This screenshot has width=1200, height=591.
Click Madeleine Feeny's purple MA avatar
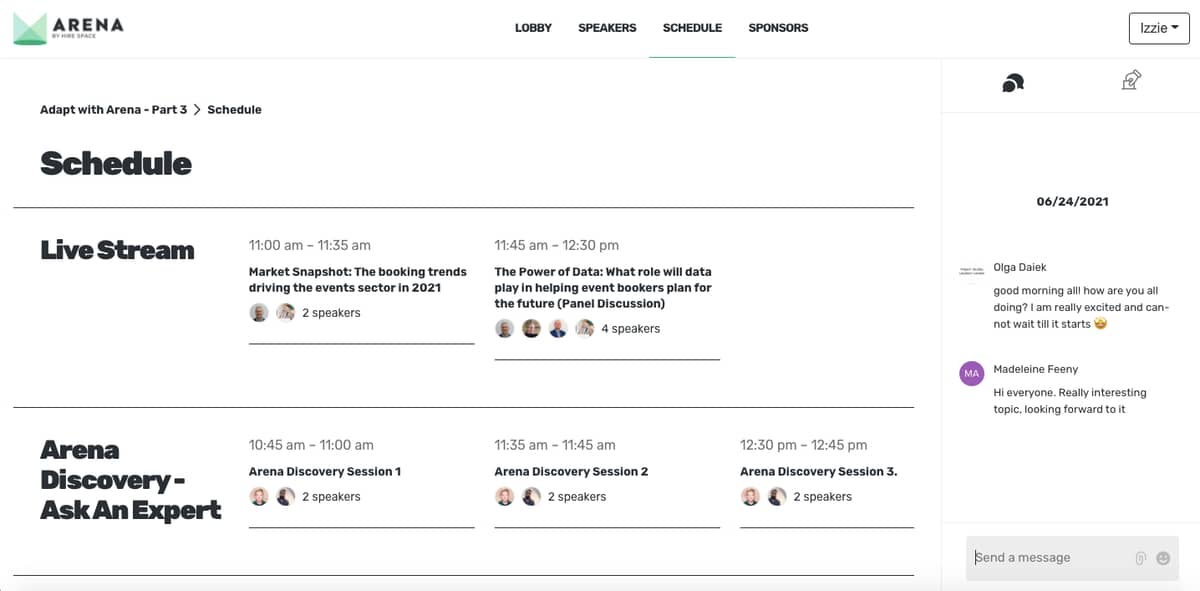pos(971,373)
